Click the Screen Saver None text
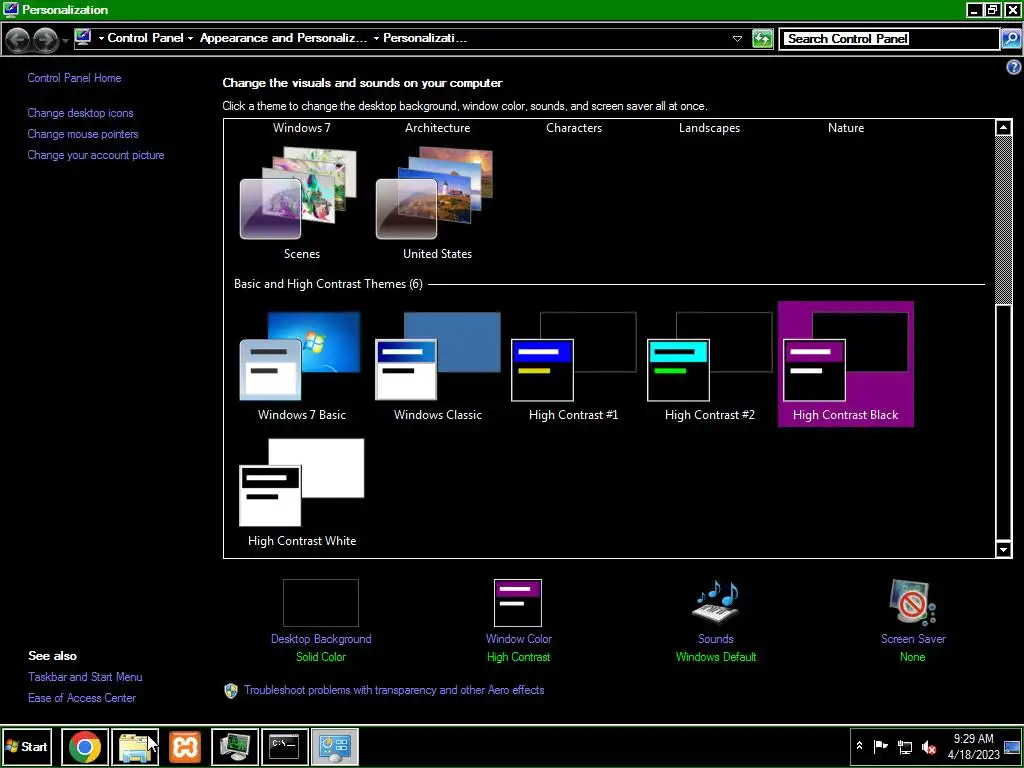Viewport: 1024px width, 768px height. coord(912,657)
